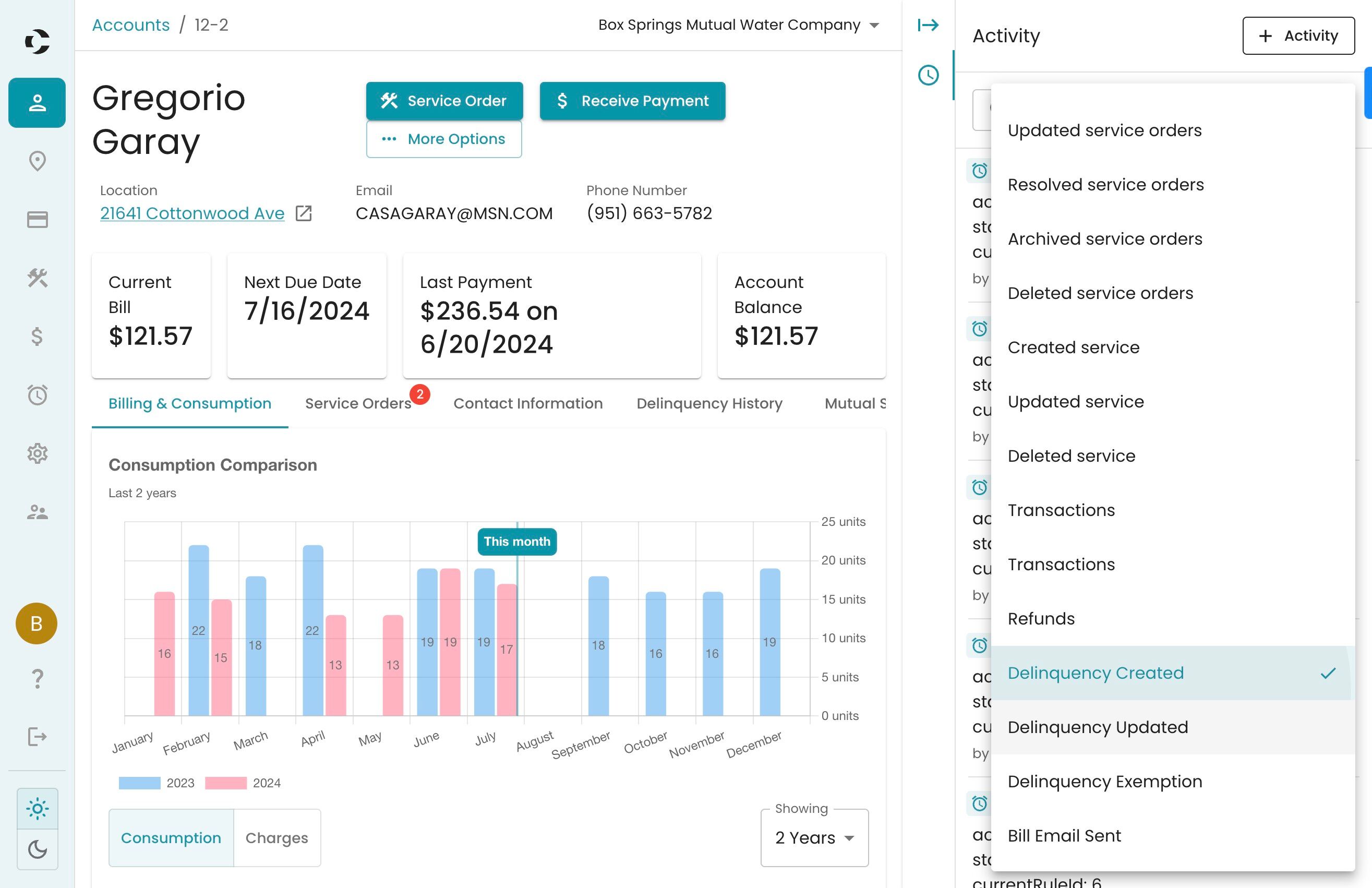Open the Showing 2 Years dropdown
1372x888 pixels.
point(813,837)
